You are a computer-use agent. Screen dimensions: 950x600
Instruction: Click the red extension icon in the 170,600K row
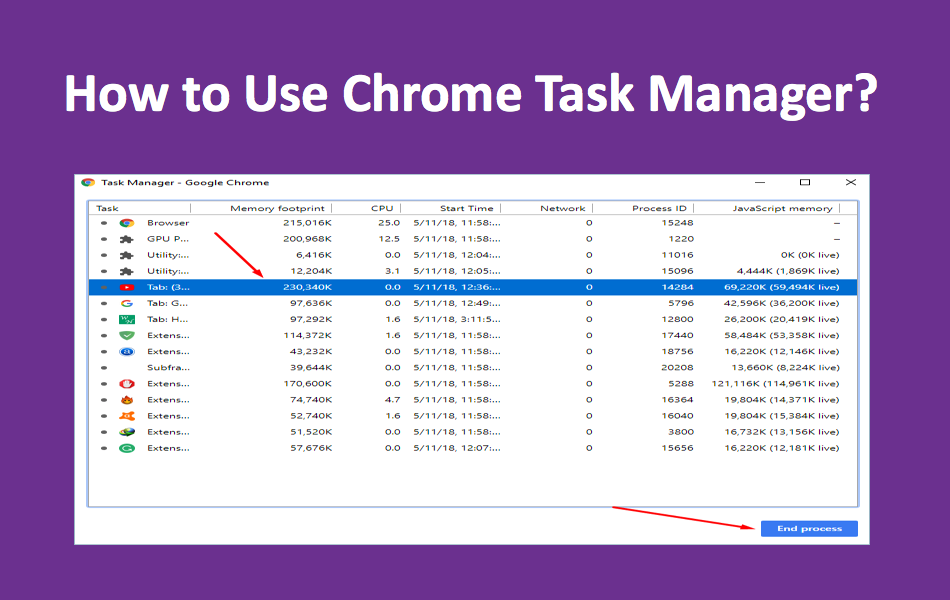pyautogui.click(x=127, y=384)
